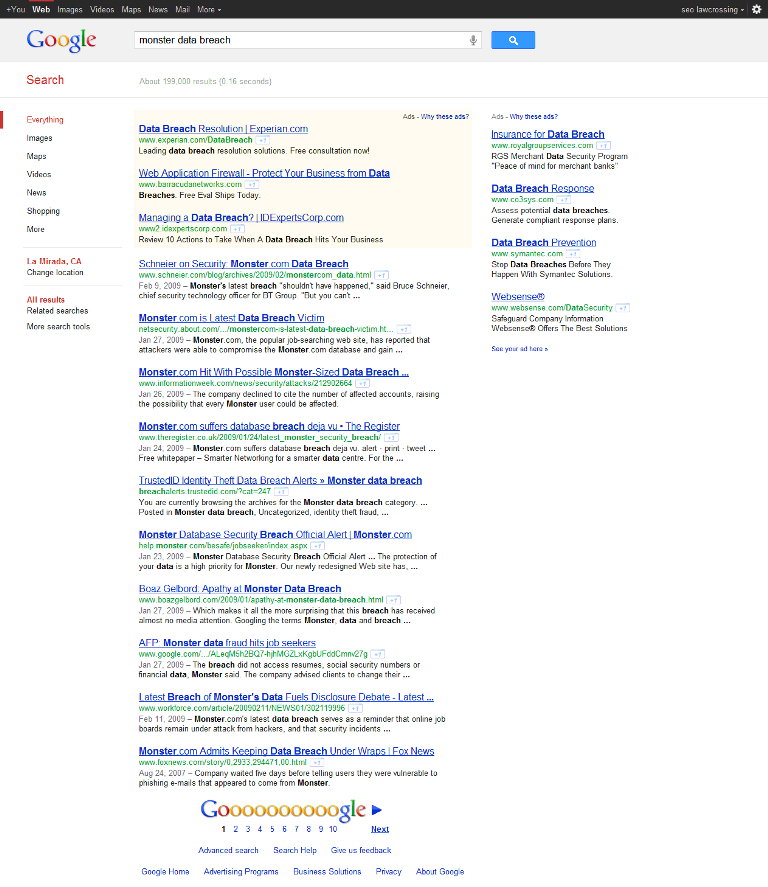This screenshot has height=887, width=768.
Task: Click the blue next-page arrow
Action: 377,810
